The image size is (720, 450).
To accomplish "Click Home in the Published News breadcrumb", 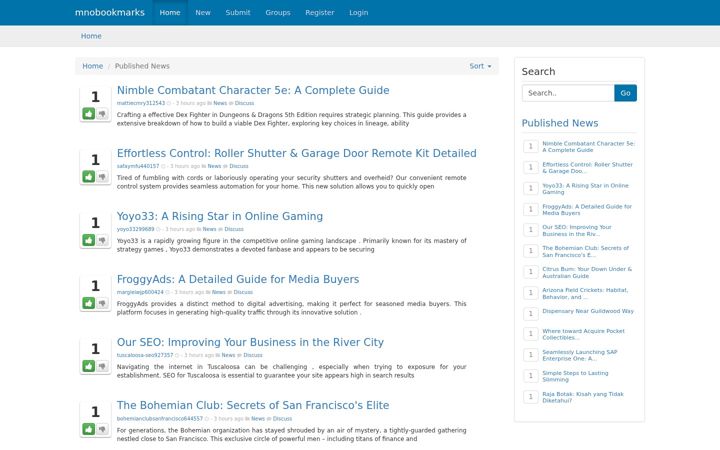I will pyautogui.click(x=93, y=66).
